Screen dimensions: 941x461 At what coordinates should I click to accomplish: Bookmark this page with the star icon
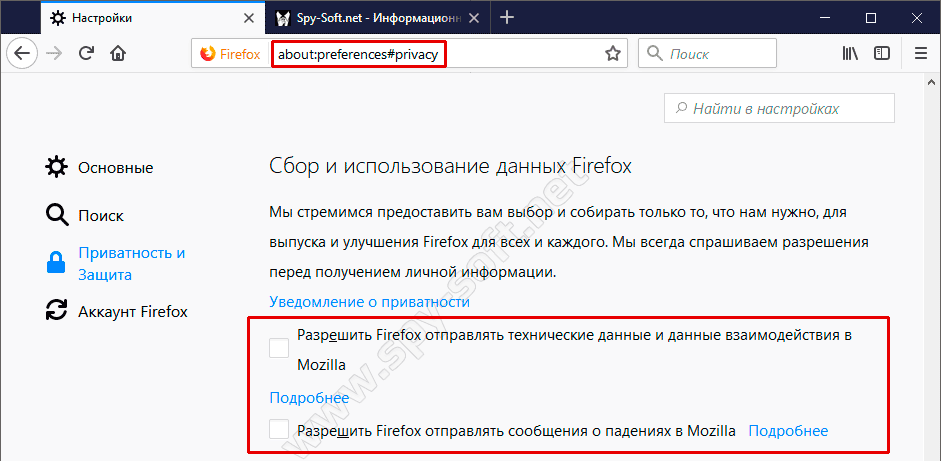612,54
